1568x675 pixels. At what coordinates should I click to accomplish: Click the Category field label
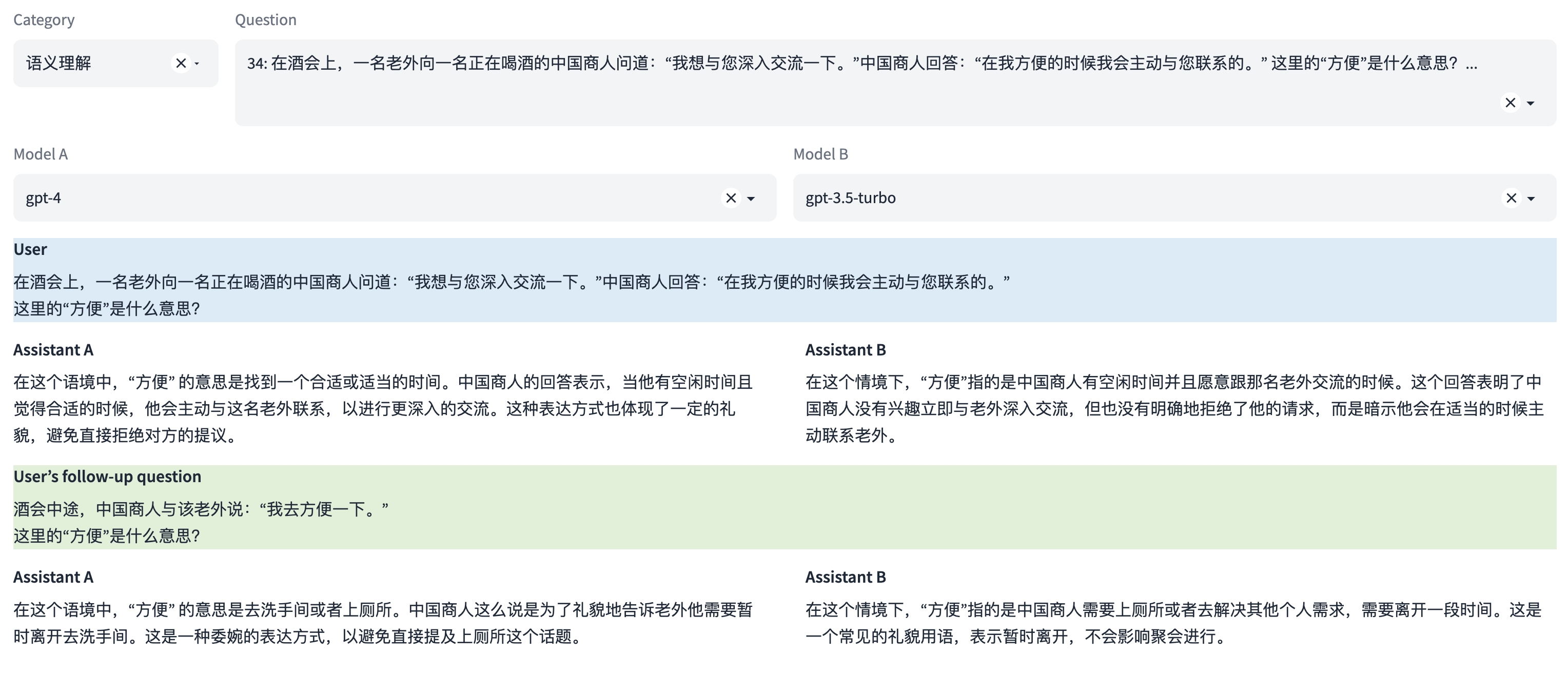[x=44, y=20]
